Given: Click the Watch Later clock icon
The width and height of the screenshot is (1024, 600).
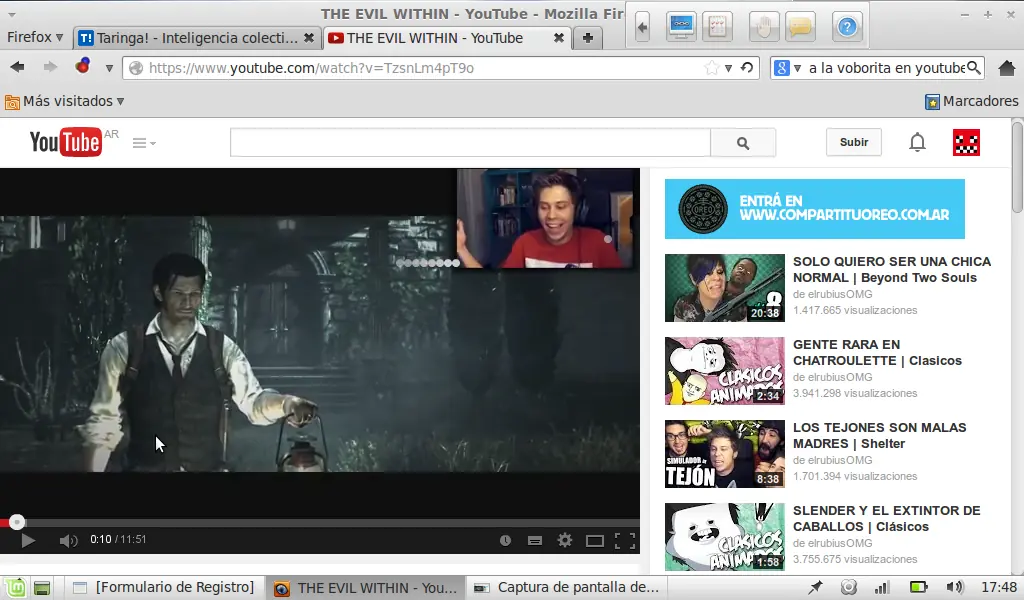Looking at the screenshot, I should click(505, 541).
